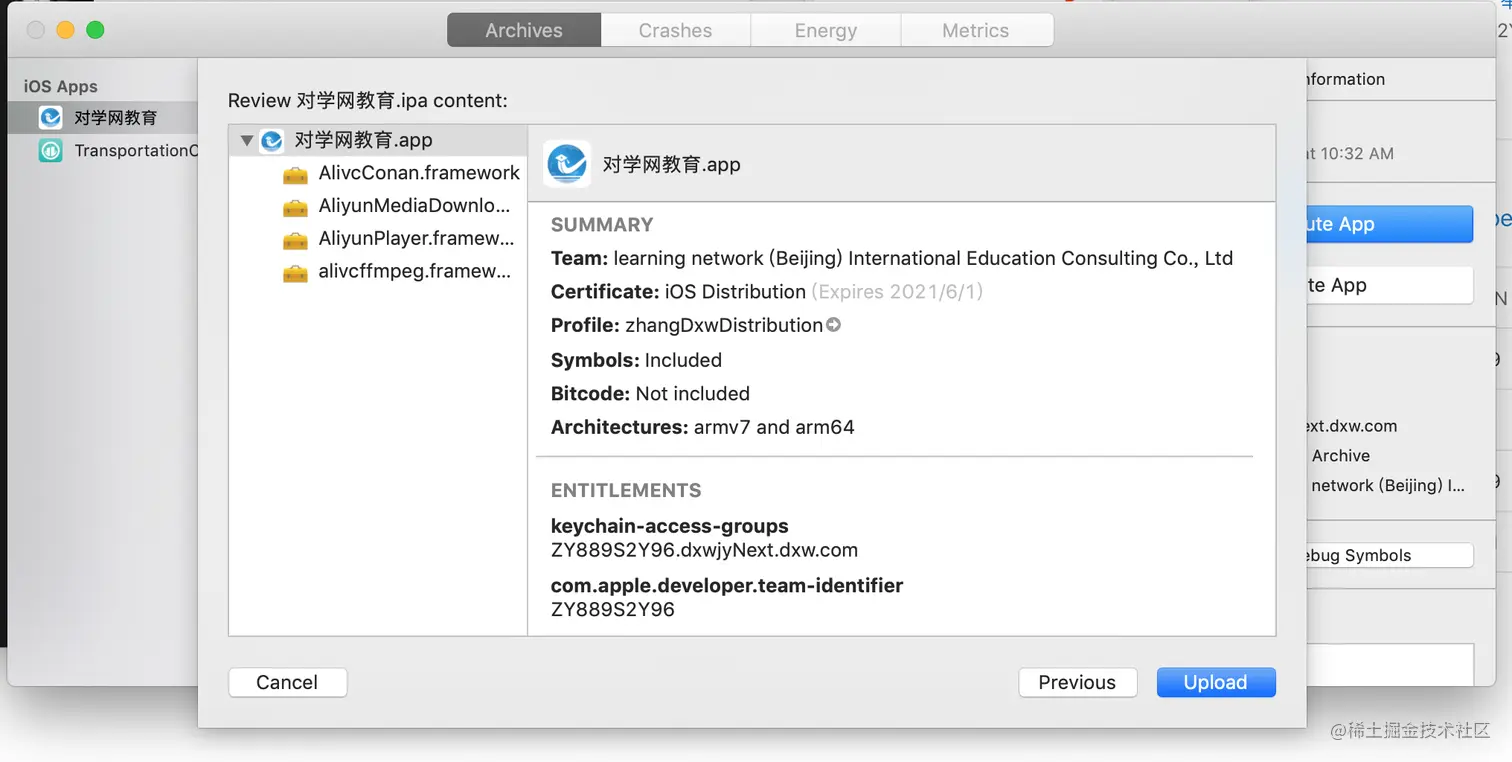Click the 对学网教育 app icon in sidebar
The image size is (1512, 762).
pos(51,118)
